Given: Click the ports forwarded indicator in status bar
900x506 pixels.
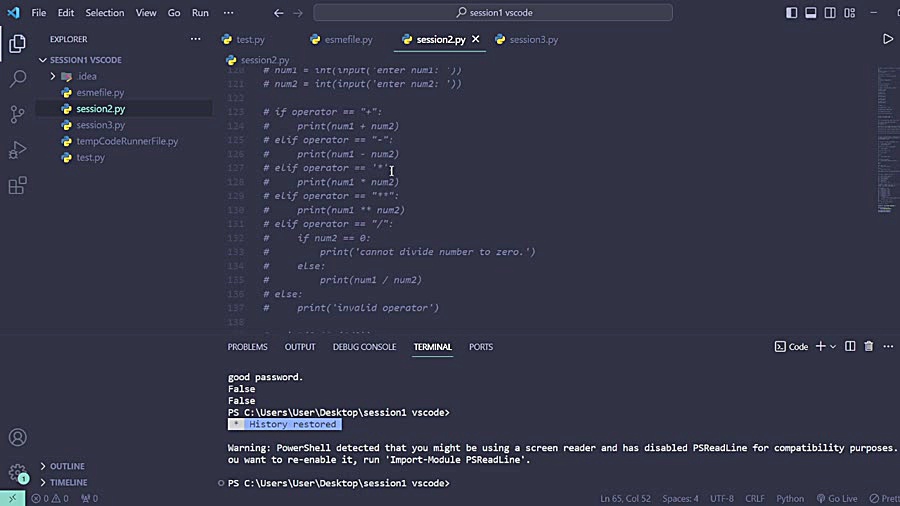Looking at the screenshot, I should coord(90,499).
